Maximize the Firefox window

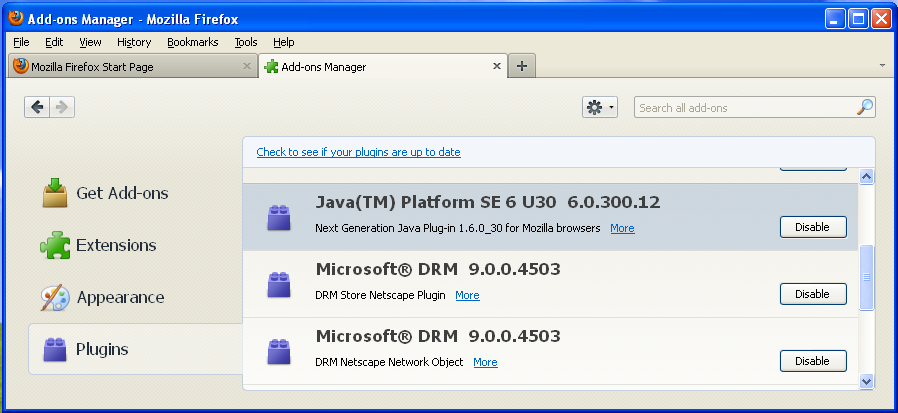click(x=858, y=19)
